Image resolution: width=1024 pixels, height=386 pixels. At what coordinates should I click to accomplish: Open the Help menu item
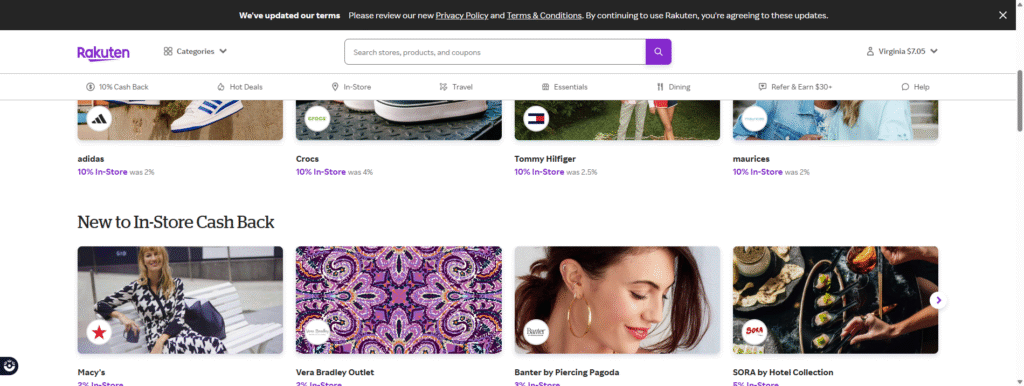[915, 87]
